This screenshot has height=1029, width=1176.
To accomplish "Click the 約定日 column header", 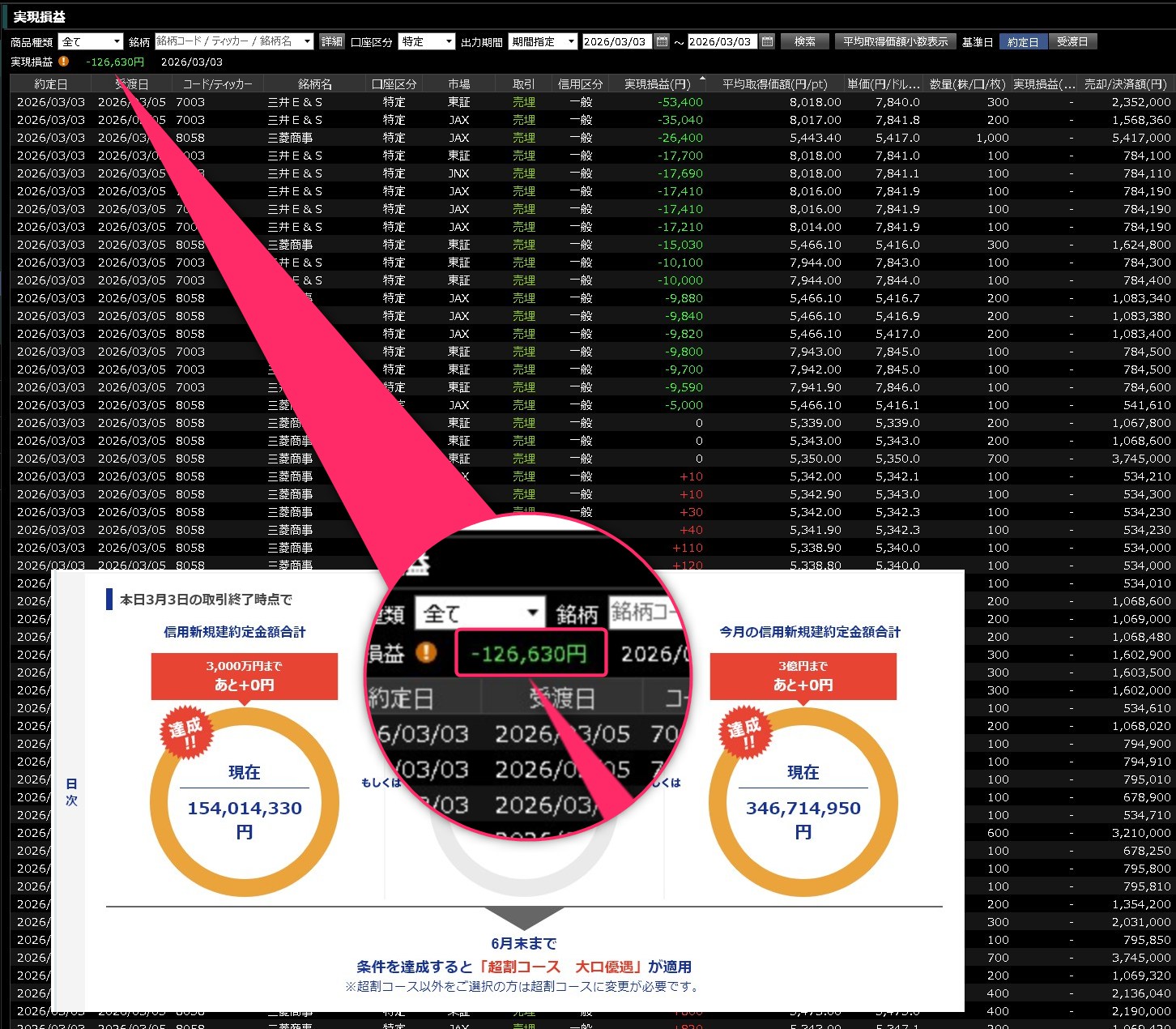I will tap(51, 84).
